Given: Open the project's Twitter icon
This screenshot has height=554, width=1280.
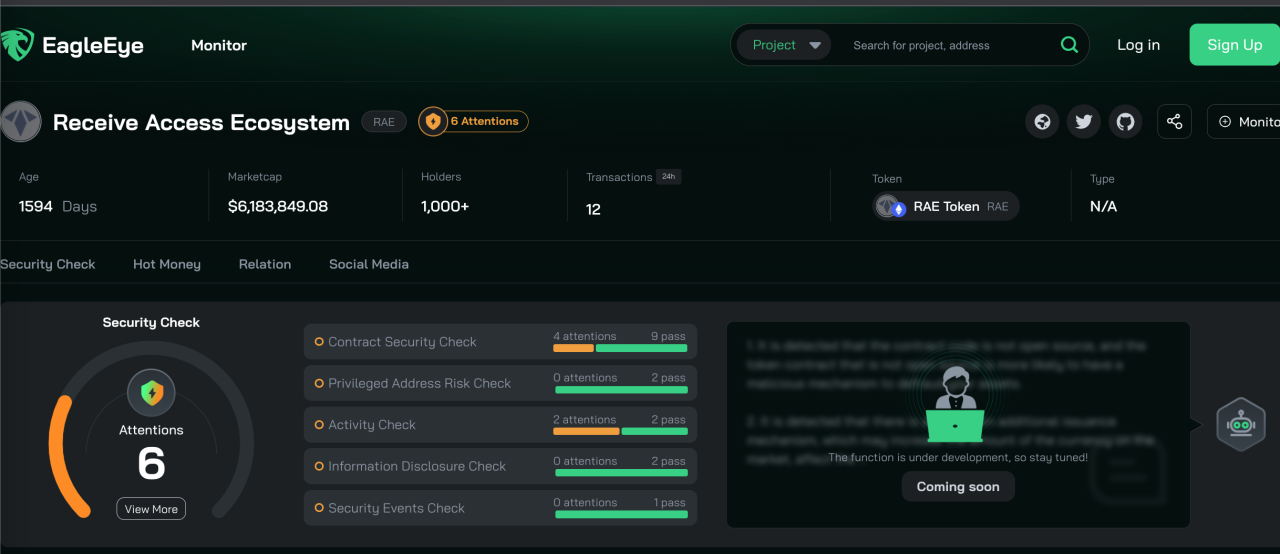Looking at the screenshot, I should (x=1084, y=122).
